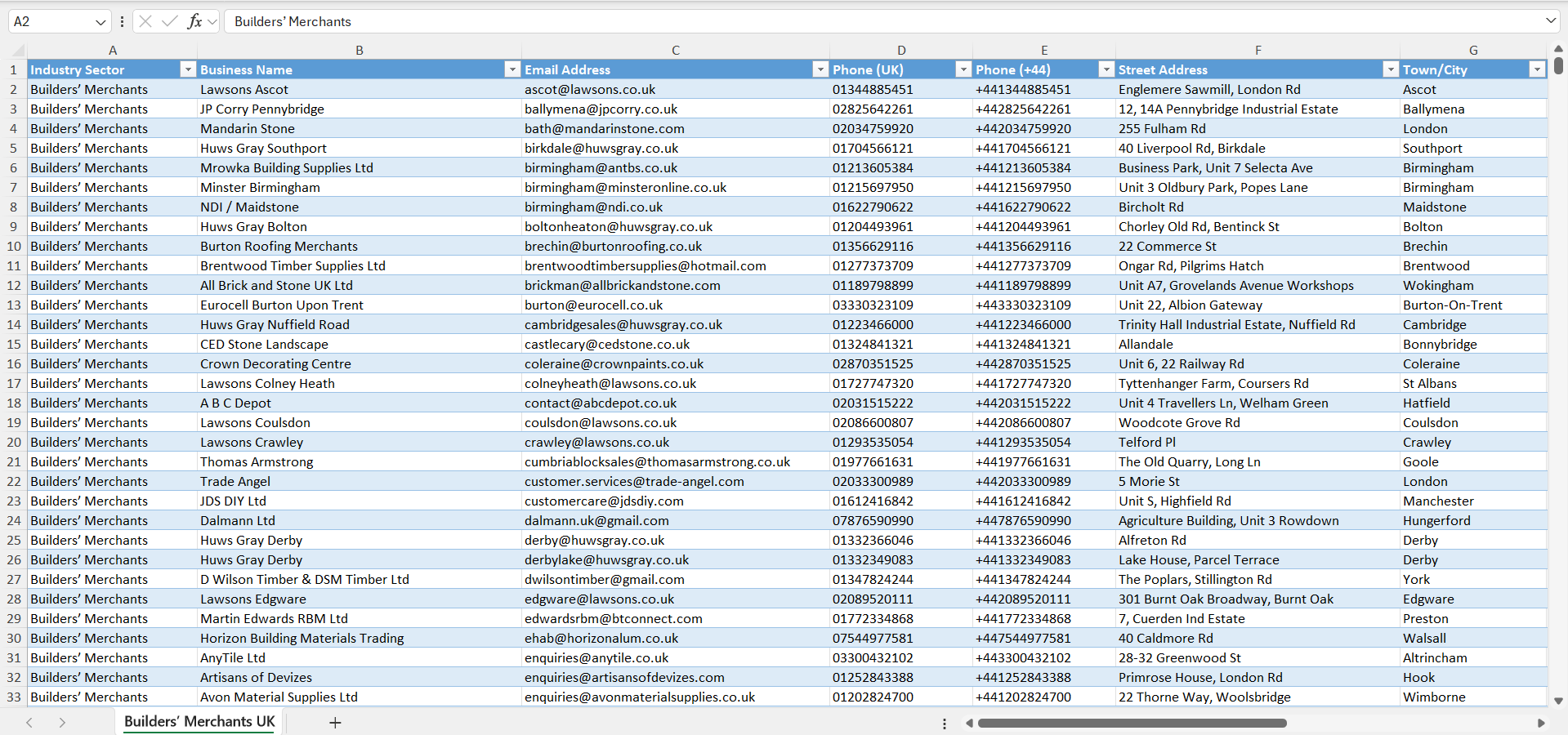Select column F header
This screenshot has height=735, width=1568.
1258,51
